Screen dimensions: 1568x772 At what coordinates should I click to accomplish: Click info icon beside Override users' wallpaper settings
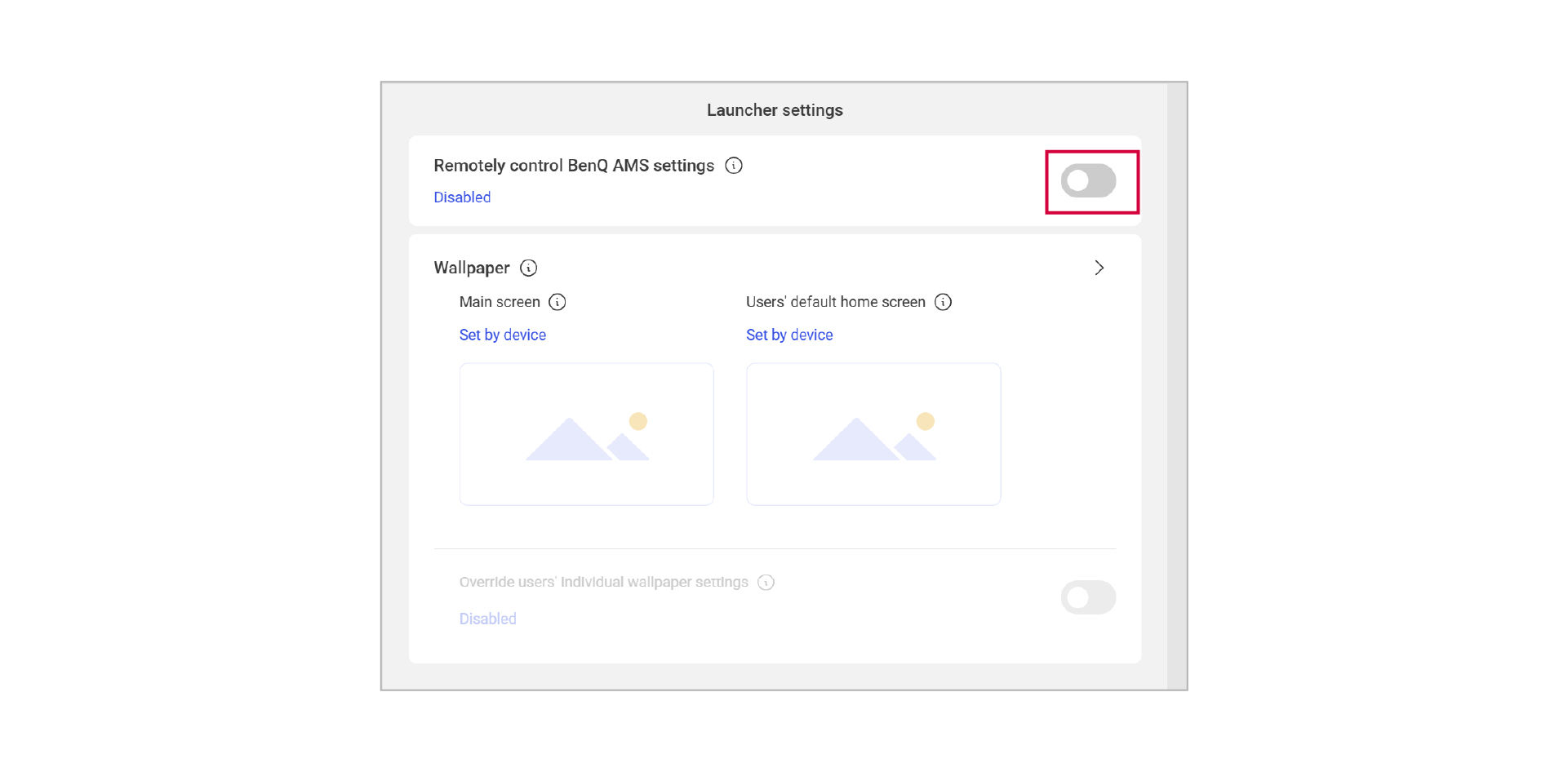point(766,583)
